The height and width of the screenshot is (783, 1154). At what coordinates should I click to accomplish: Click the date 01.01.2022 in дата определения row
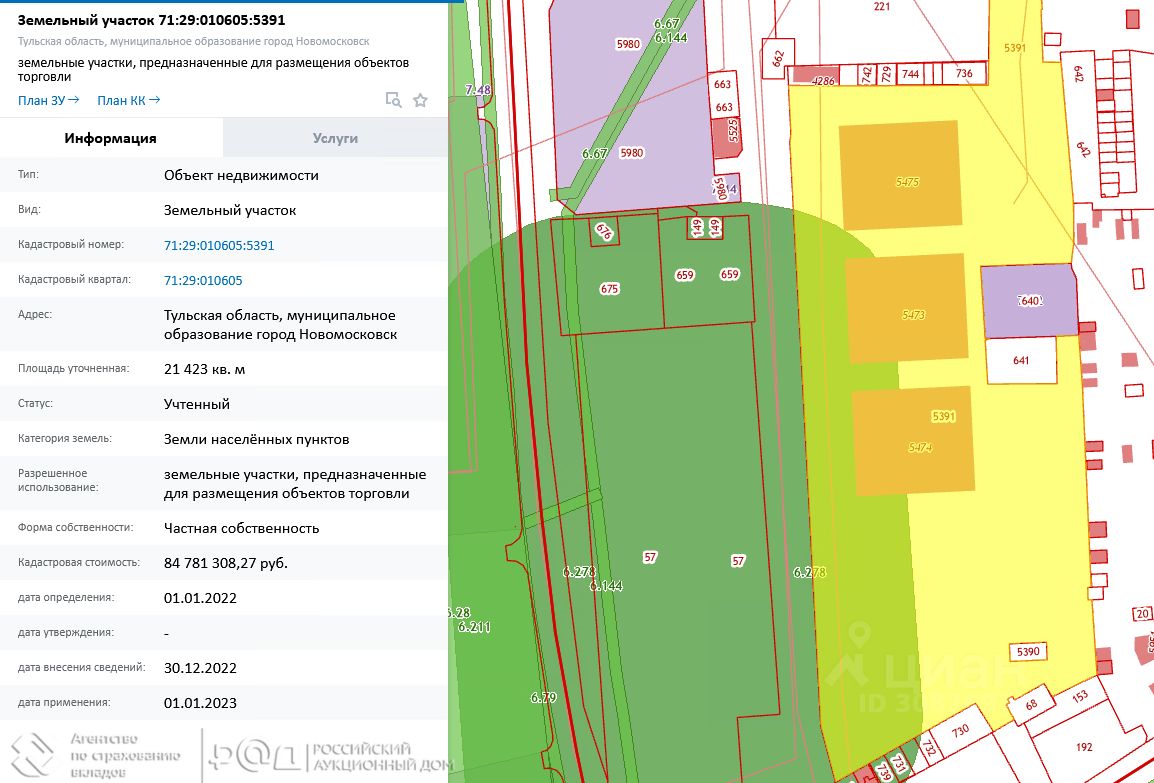point(200,598)
